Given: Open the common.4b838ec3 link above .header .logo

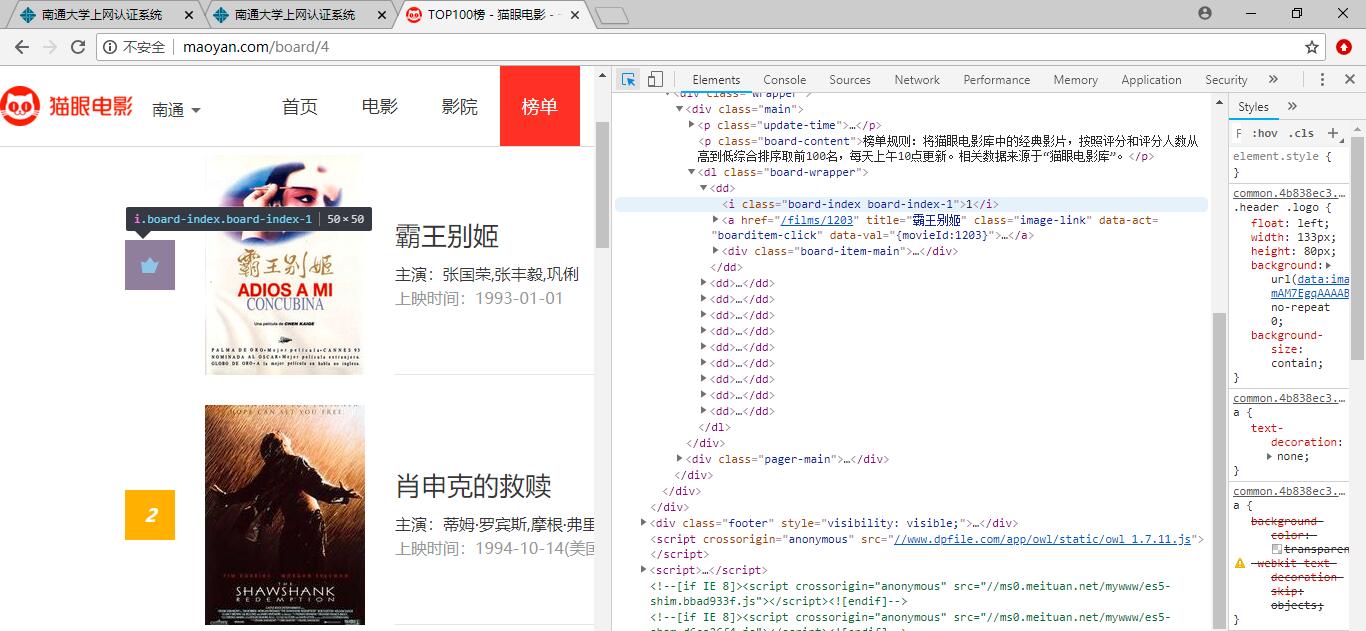Looking at the screenshot, I should (x=1291, y=193).
